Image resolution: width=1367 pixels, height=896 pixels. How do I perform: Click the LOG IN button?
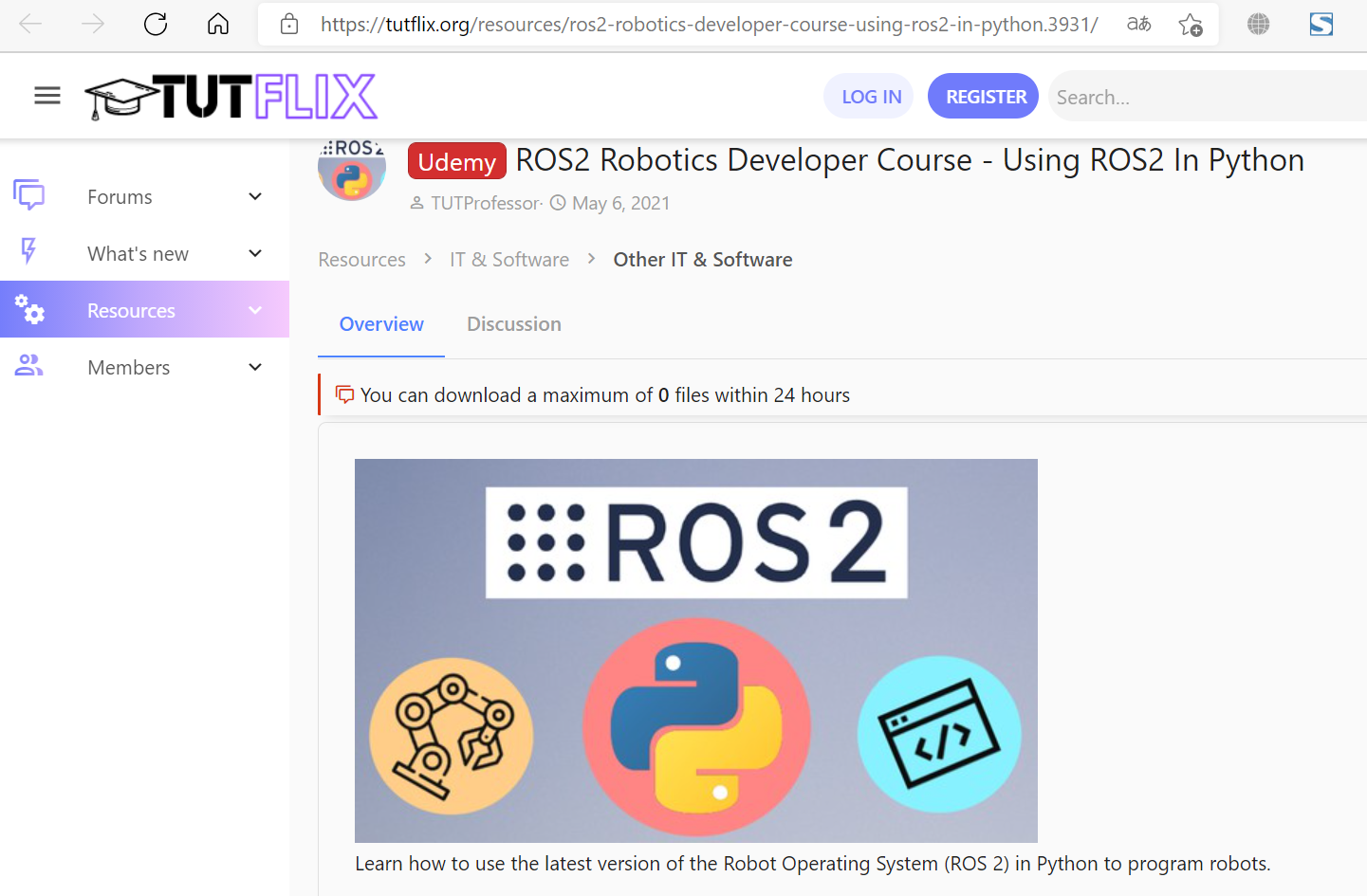coord(868,95)
